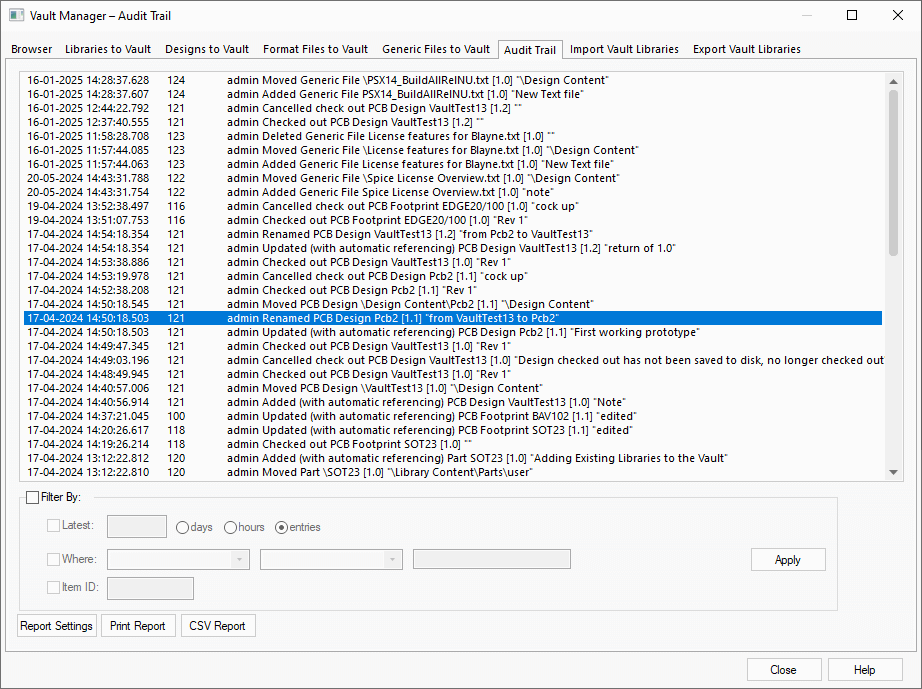This screenshot has height=689, width=922.
Task: Click the Vault Manager title bar icon
Action: (16, 15)
